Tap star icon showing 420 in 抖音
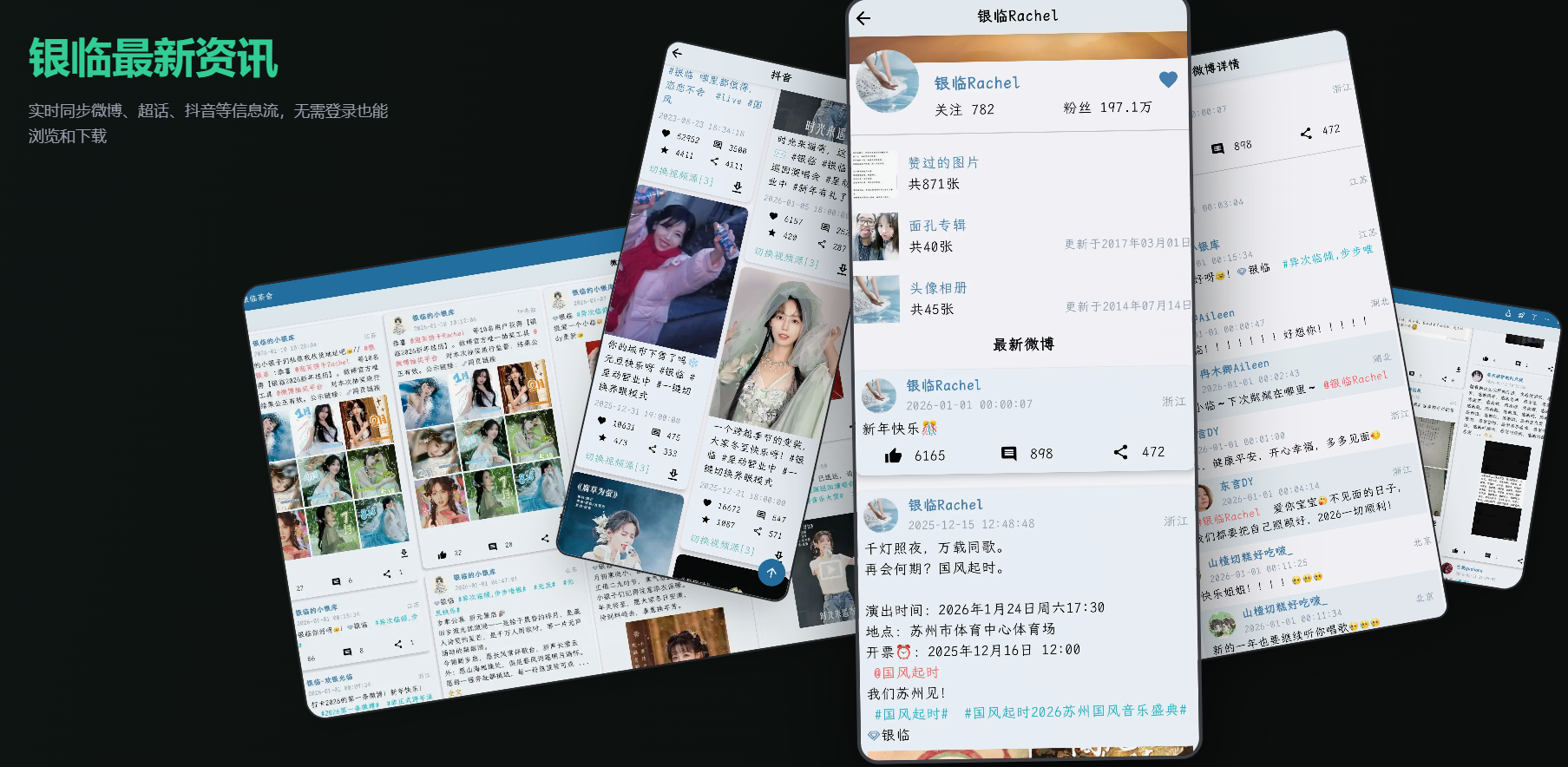 pos(771,233)
